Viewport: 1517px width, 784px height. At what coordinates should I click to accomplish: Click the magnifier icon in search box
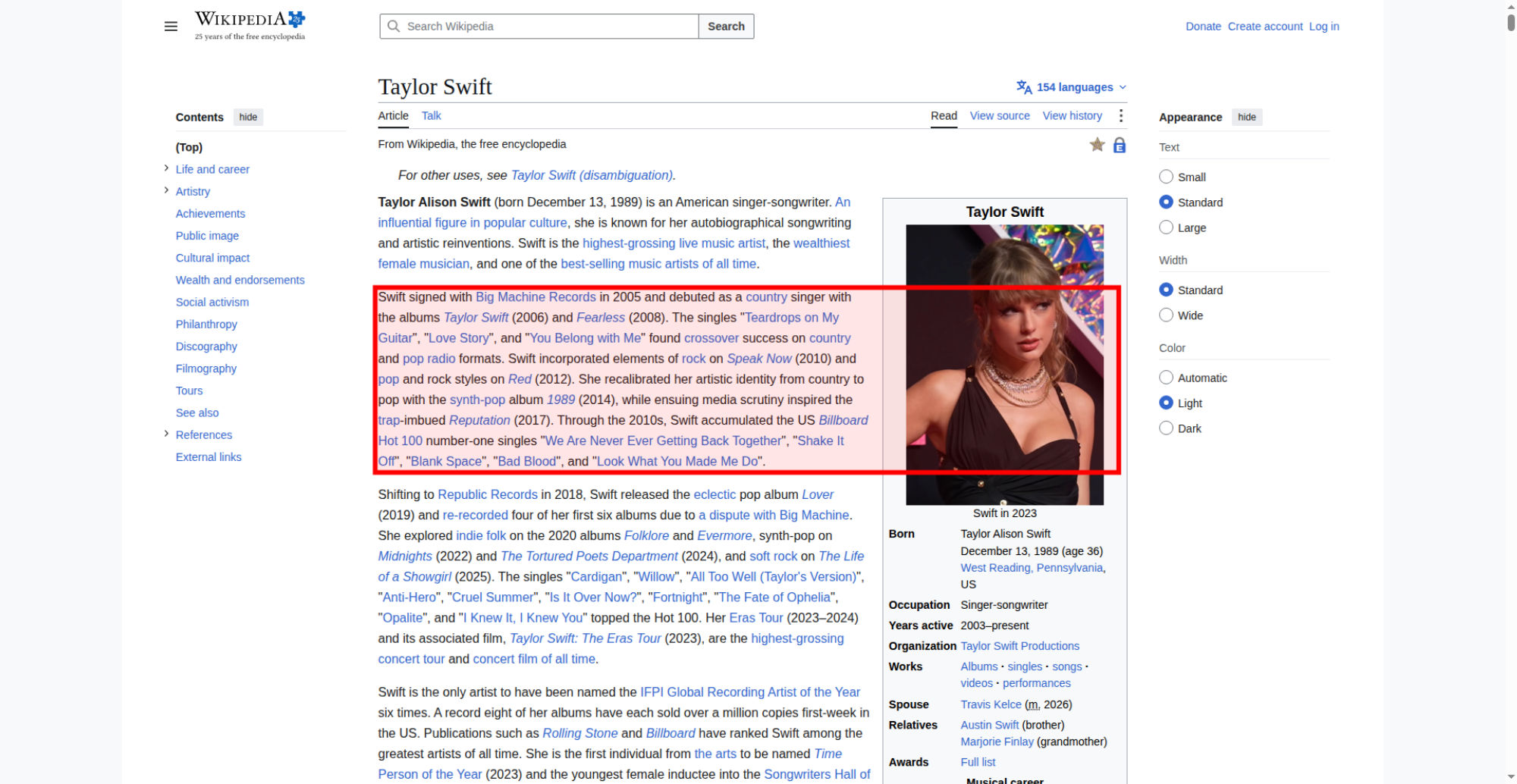point(394,27)
